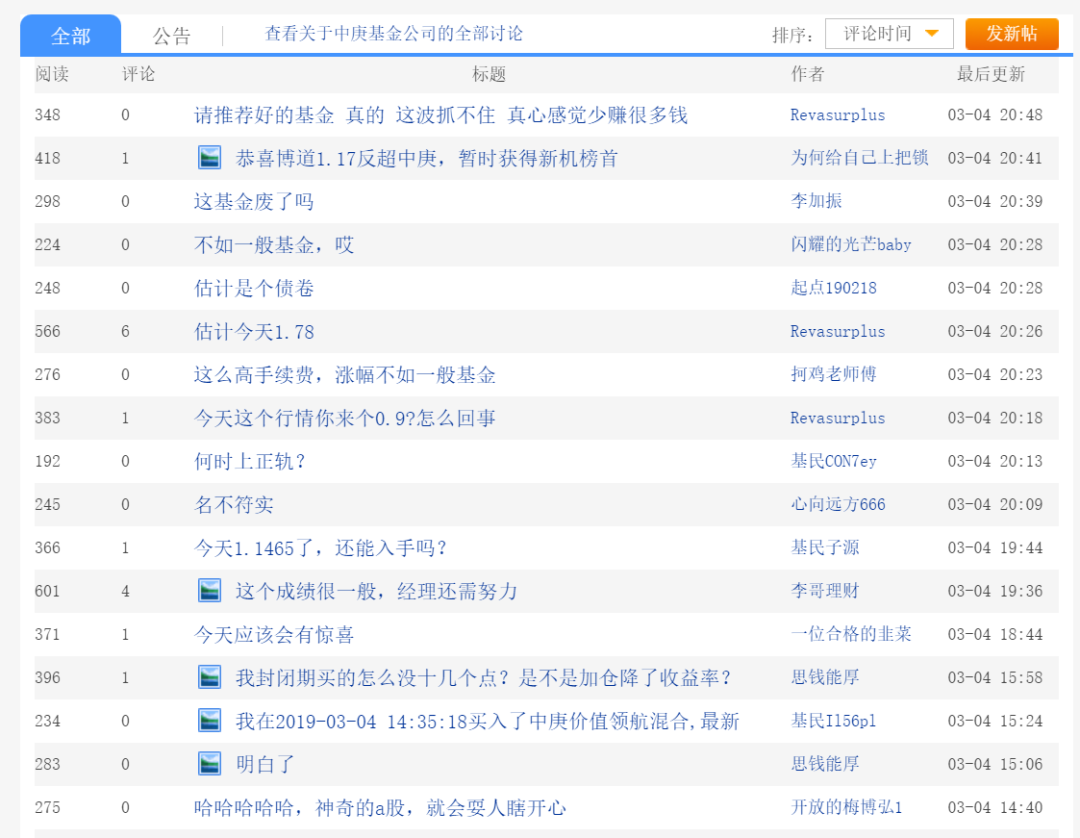Open 查看关于中庚基金公司的全部讨论 link

pos(394,34)
